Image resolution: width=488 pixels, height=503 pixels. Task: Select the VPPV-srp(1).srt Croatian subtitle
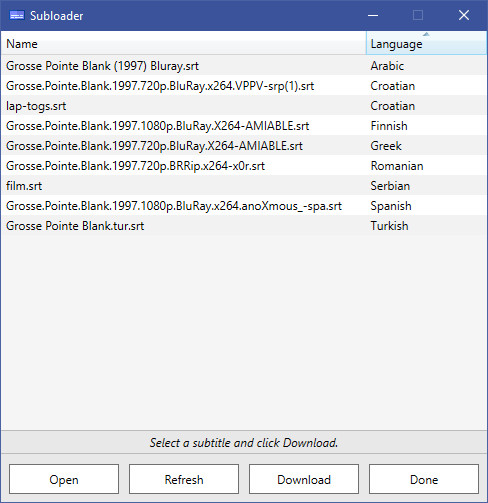[x=244, y=86]
